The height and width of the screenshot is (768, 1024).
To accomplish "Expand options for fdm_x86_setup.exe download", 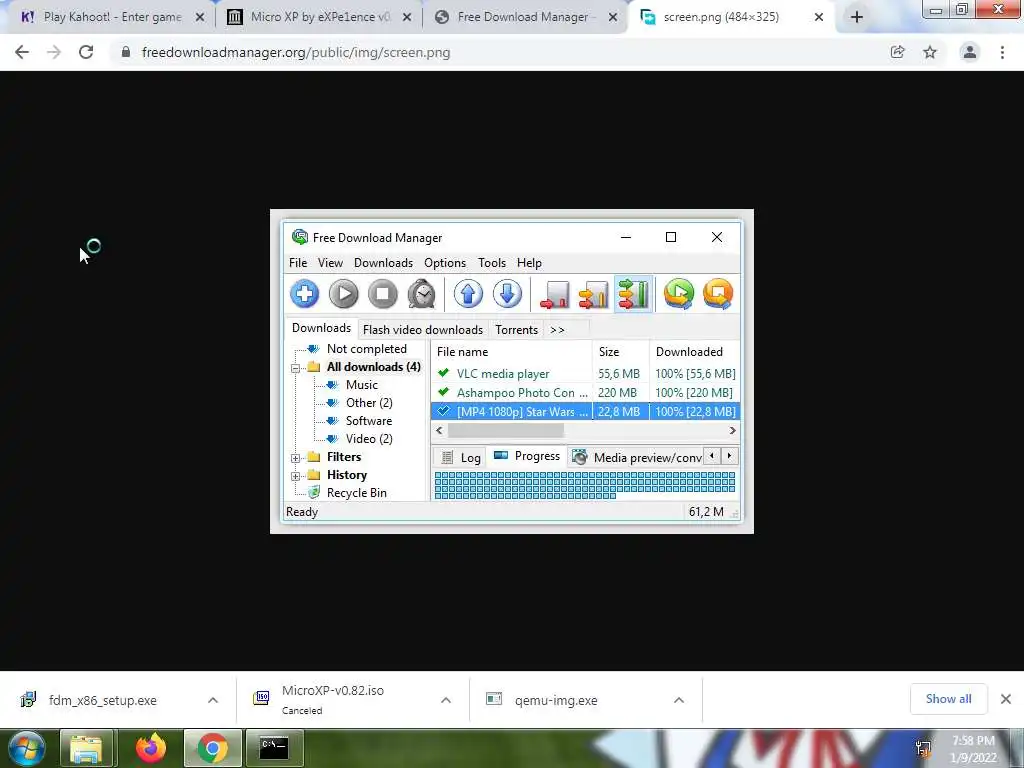I will [213, 700].
